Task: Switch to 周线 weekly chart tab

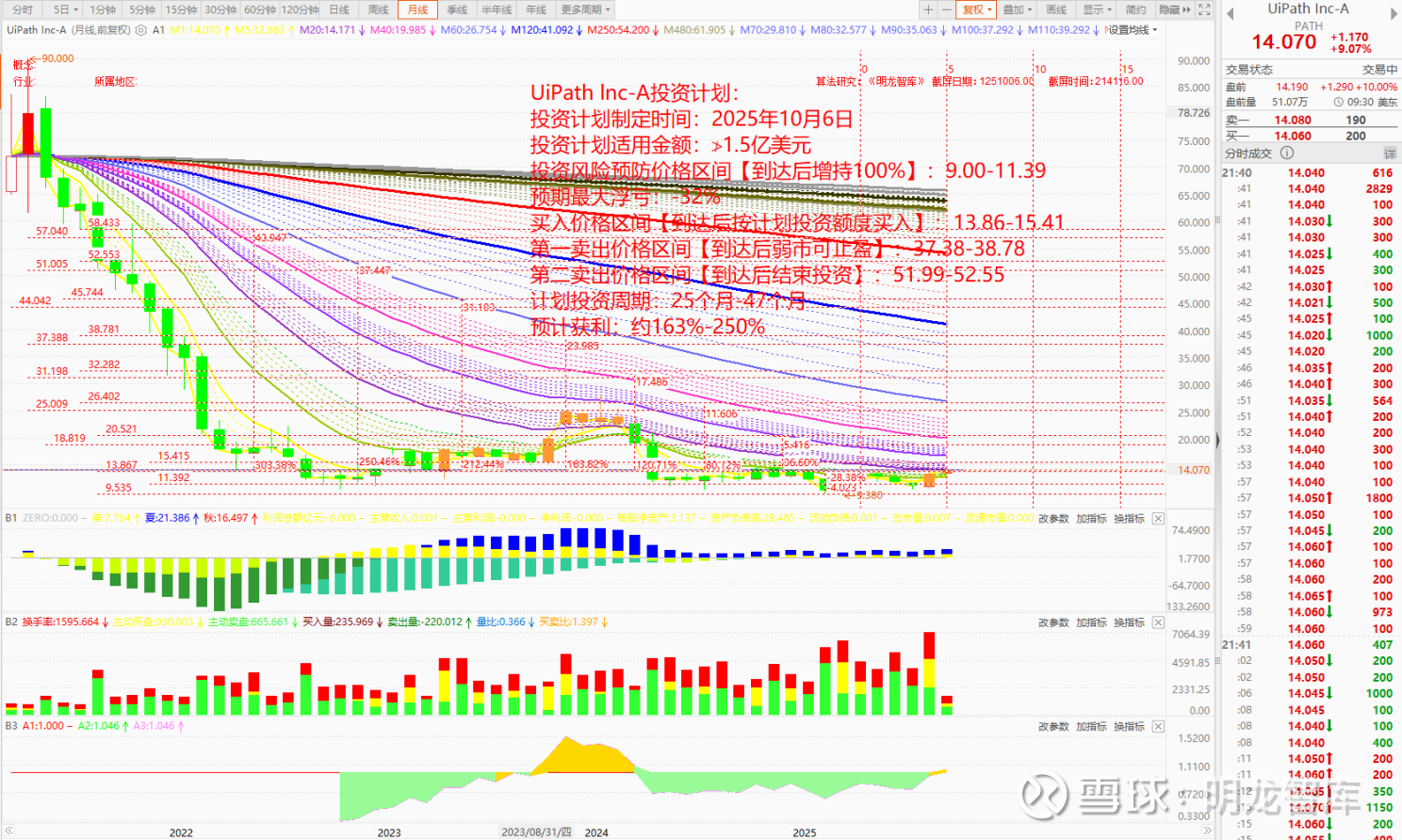Action: [x=379, y=9]
